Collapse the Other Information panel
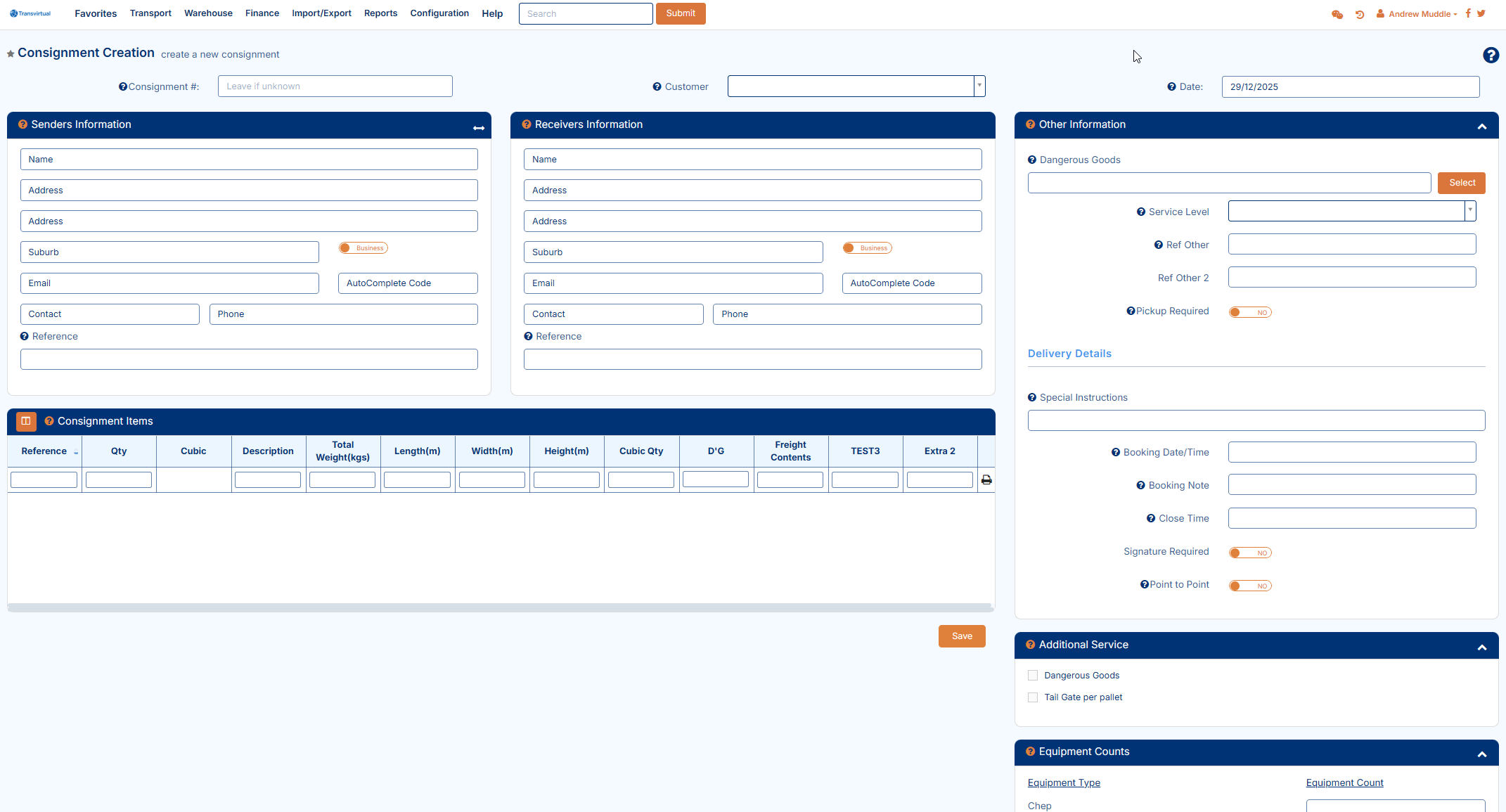Viewport: 1506px width, 812px height. click(1481, 127)
